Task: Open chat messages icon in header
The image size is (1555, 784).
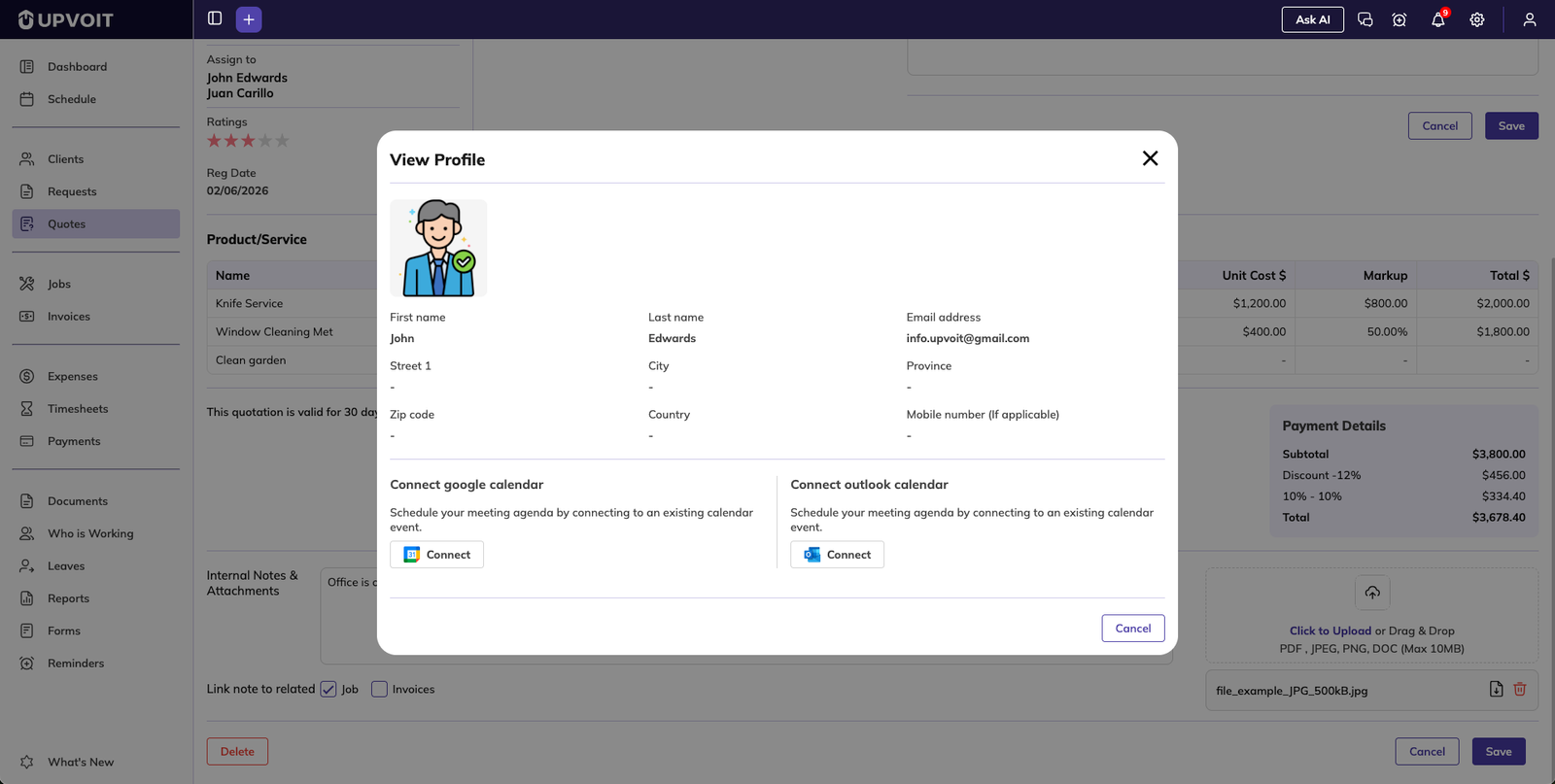Action: [x=1365, y=19]
